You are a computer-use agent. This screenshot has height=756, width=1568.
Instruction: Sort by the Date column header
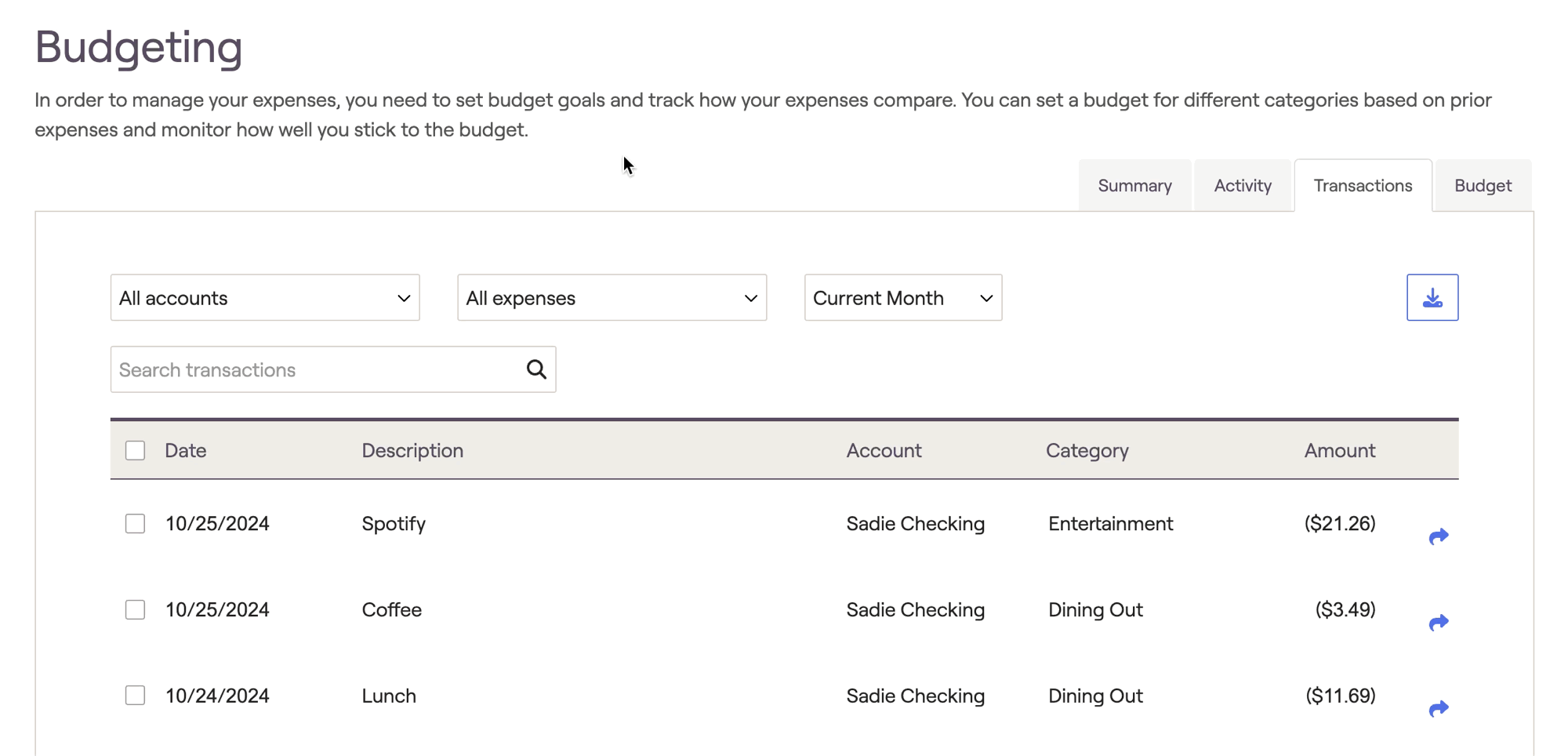click(186, 450)
